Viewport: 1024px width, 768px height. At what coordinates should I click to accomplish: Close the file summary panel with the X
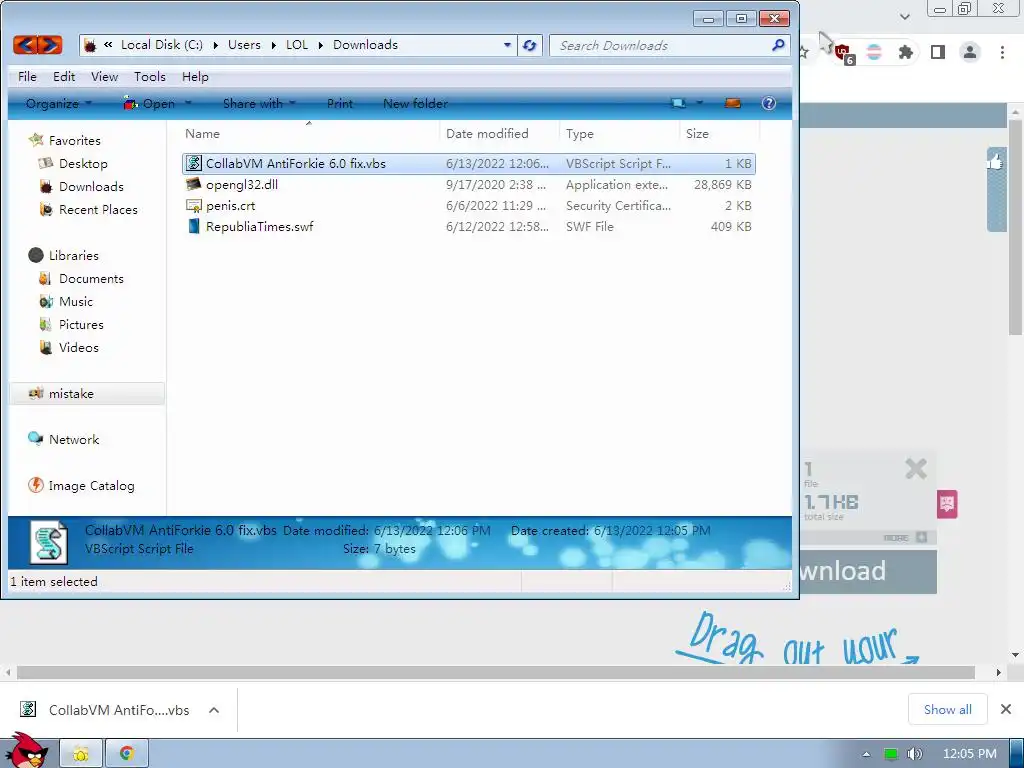[916, 468]
